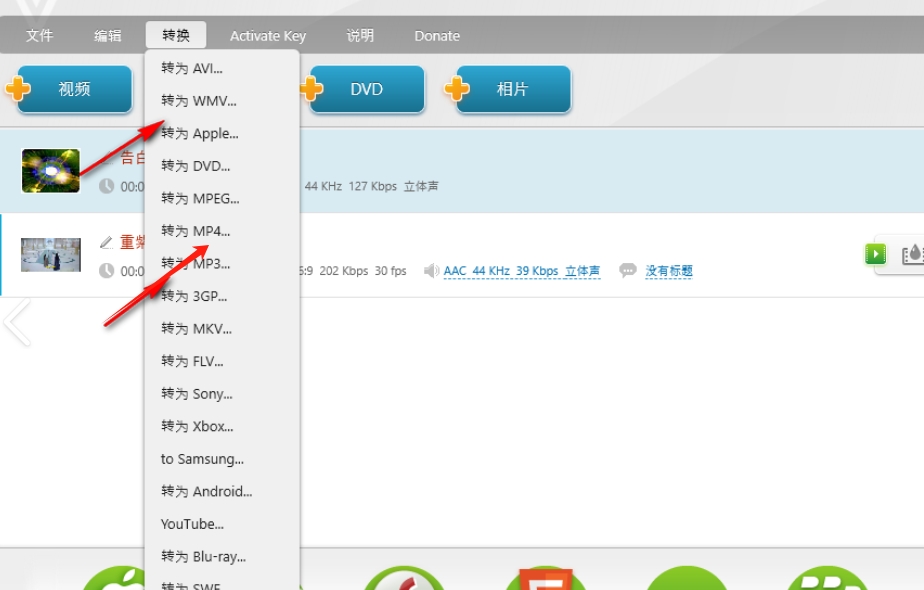Screen dimensions: 924x590
Task: Open the 没有标题 subtitle link
Action: point(669,271)
